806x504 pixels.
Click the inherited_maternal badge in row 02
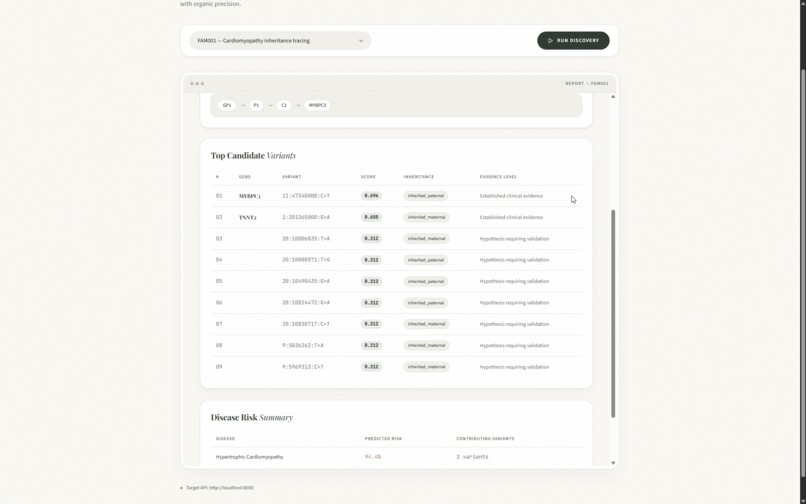tap(426, 218)
